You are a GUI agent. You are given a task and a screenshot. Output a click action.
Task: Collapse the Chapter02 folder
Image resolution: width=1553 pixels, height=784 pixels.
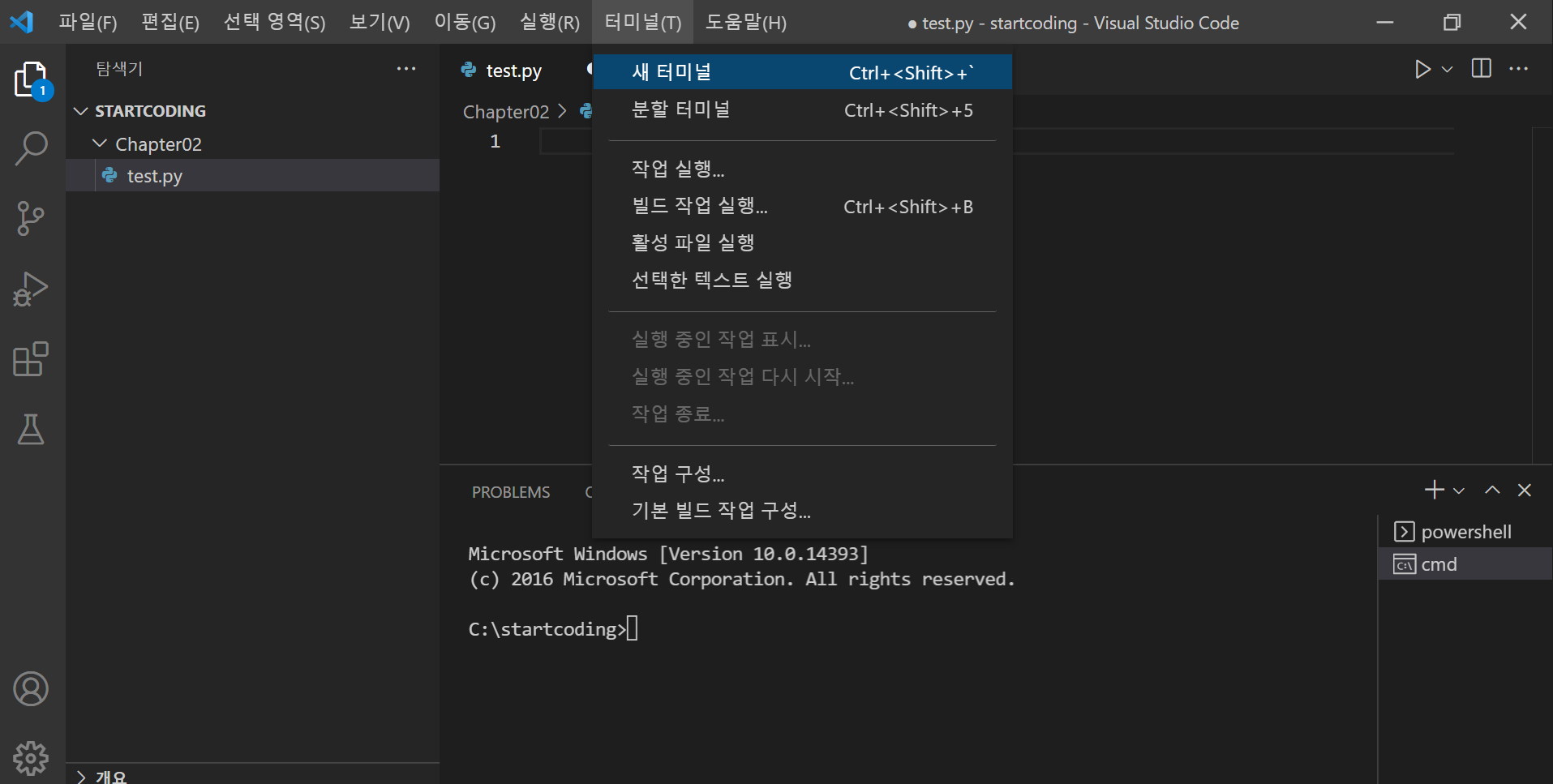tap(253, 144)
